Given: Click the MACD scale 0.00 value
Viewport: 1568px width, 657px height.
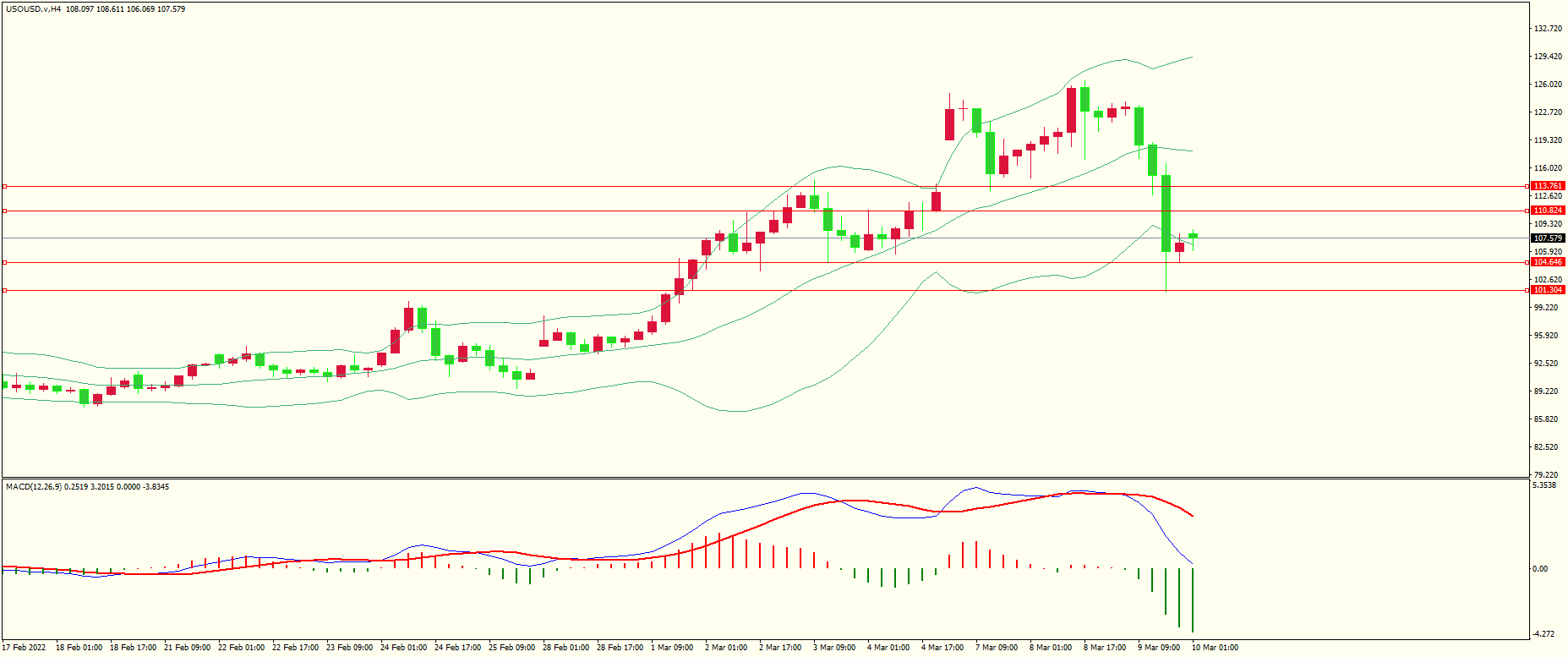Looking at the screenshot, I should [1540, 569].
